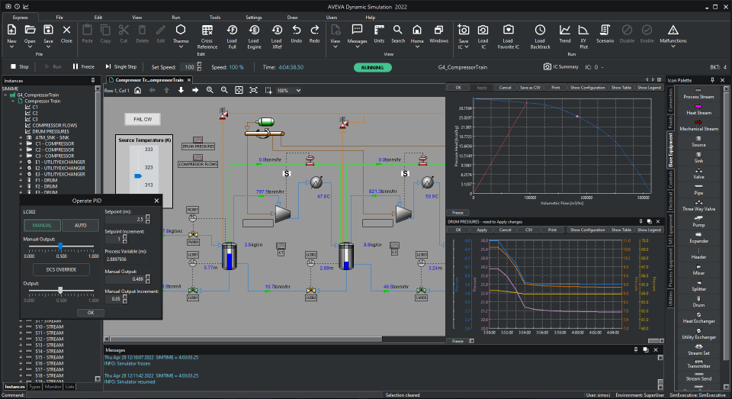Click the Load Full icon
Viewport: 732px width, 399px height.
[232, 30]
